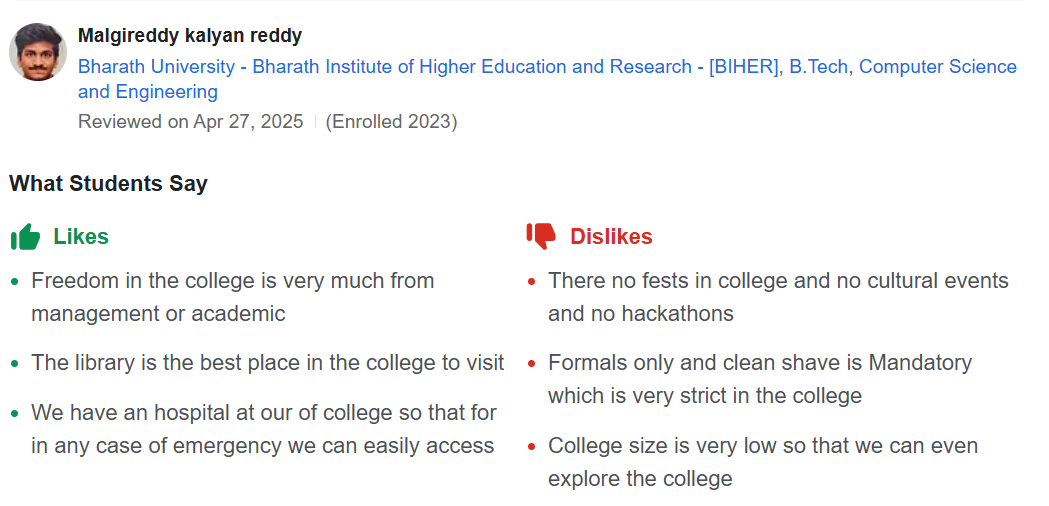This screenshot has width=1049, height=506.
Task: Click red bullet beside the formals comment
Action: pos(532,363)
